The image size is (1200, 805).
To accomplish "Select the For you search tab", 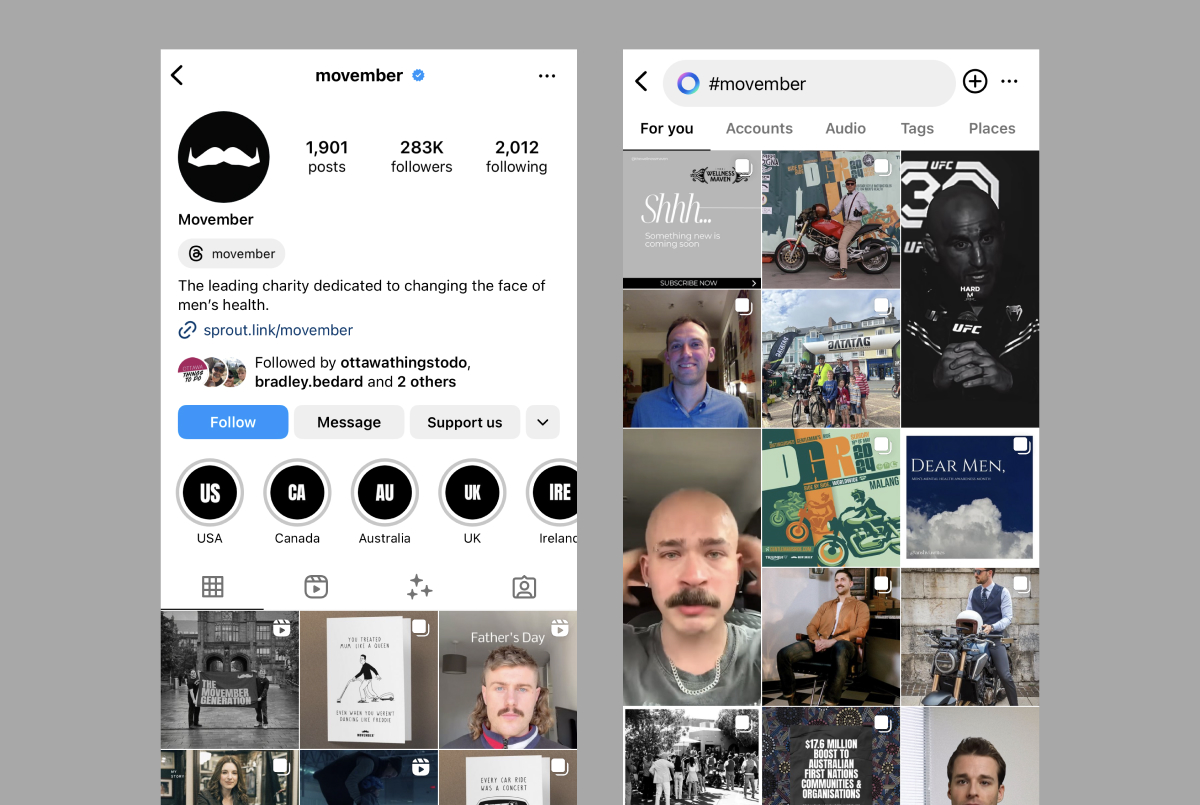I will pyautogui.click(x=667, y=128).
